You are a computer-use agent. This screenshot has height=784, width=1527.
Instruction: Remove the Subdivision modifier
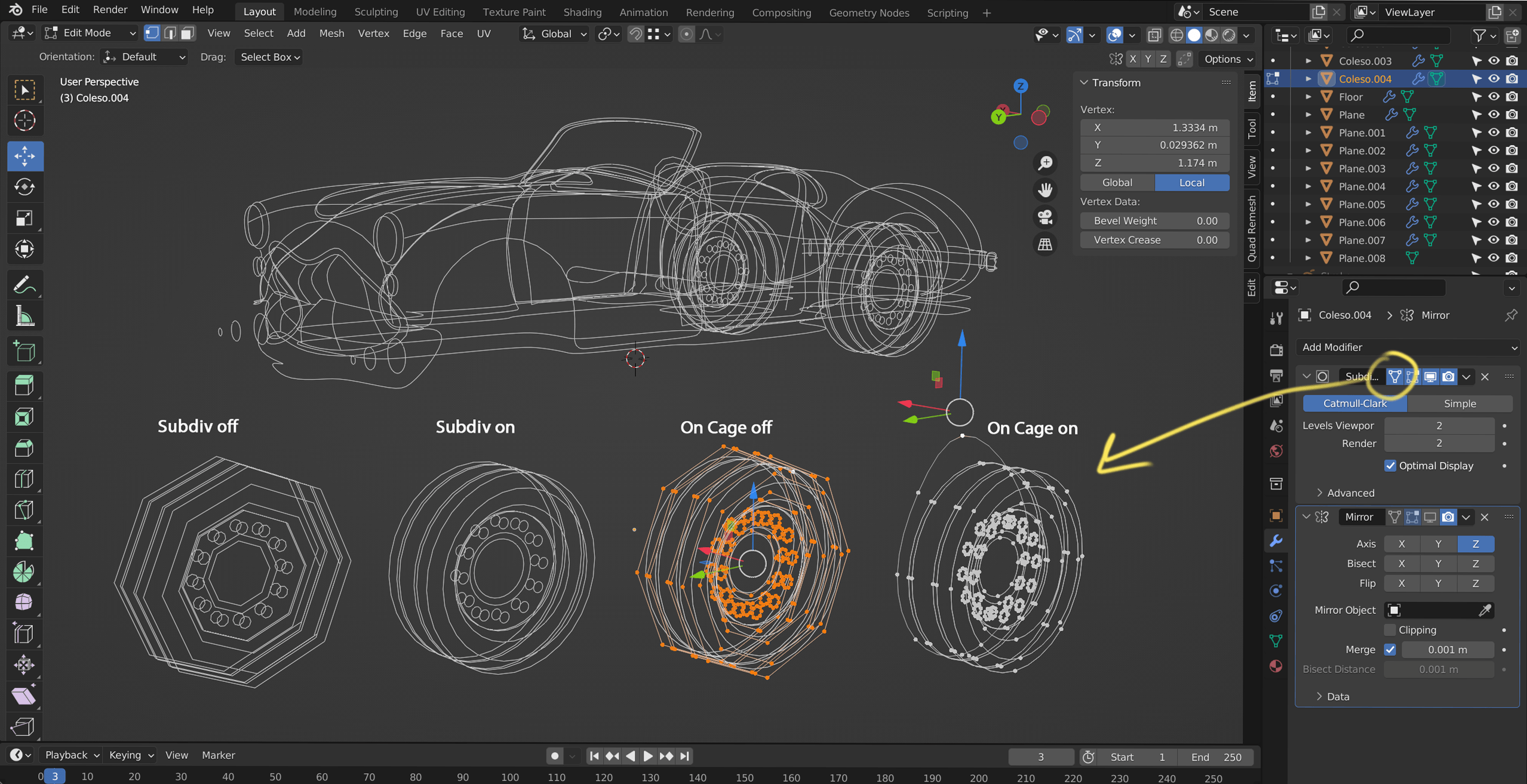(x=1485, y=377)
